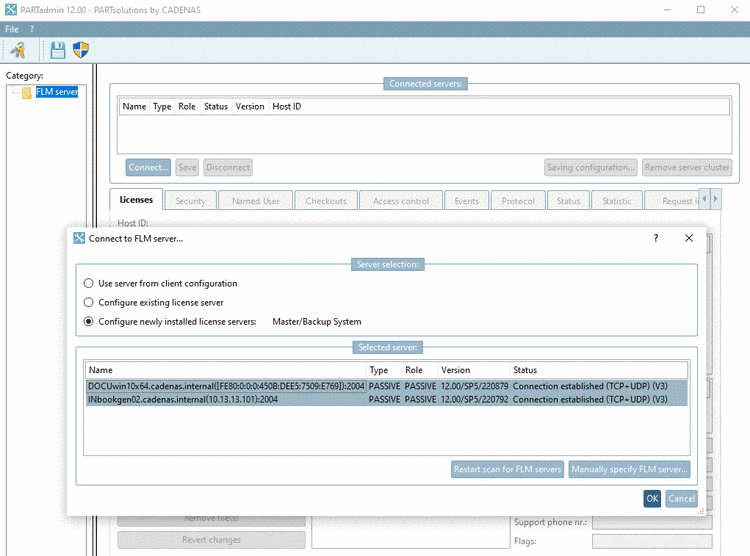Click the Flags input field
Image resolution: width=750 pixels, height=556 pixels.
[x=651, y=541]
